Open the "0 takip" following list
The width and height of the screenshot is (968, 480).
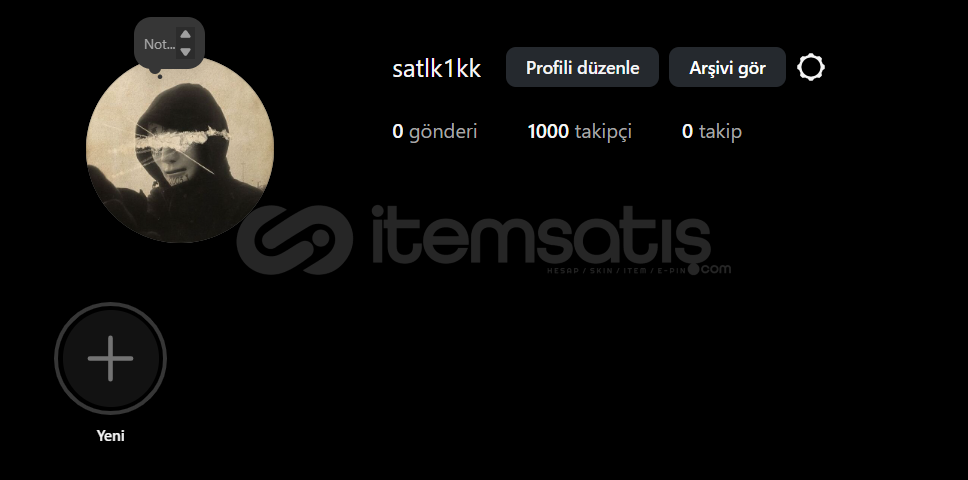point(712,131)
